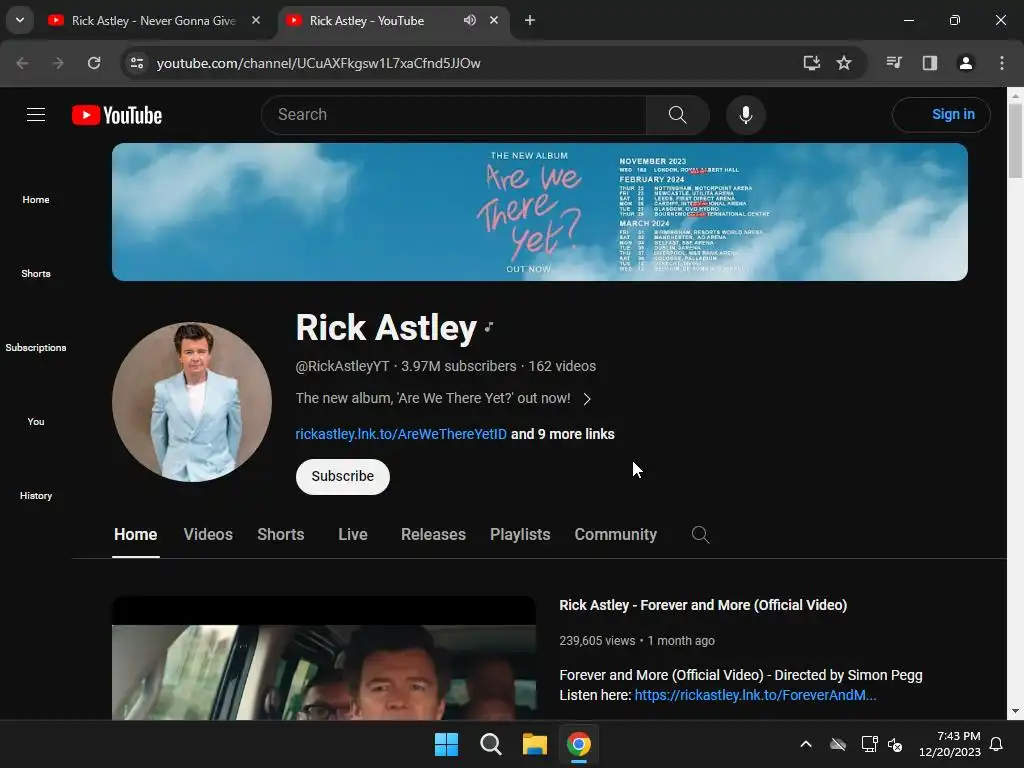Click the address bar URL
Viewport: 1024px width, 768px height.
[318, 63]
